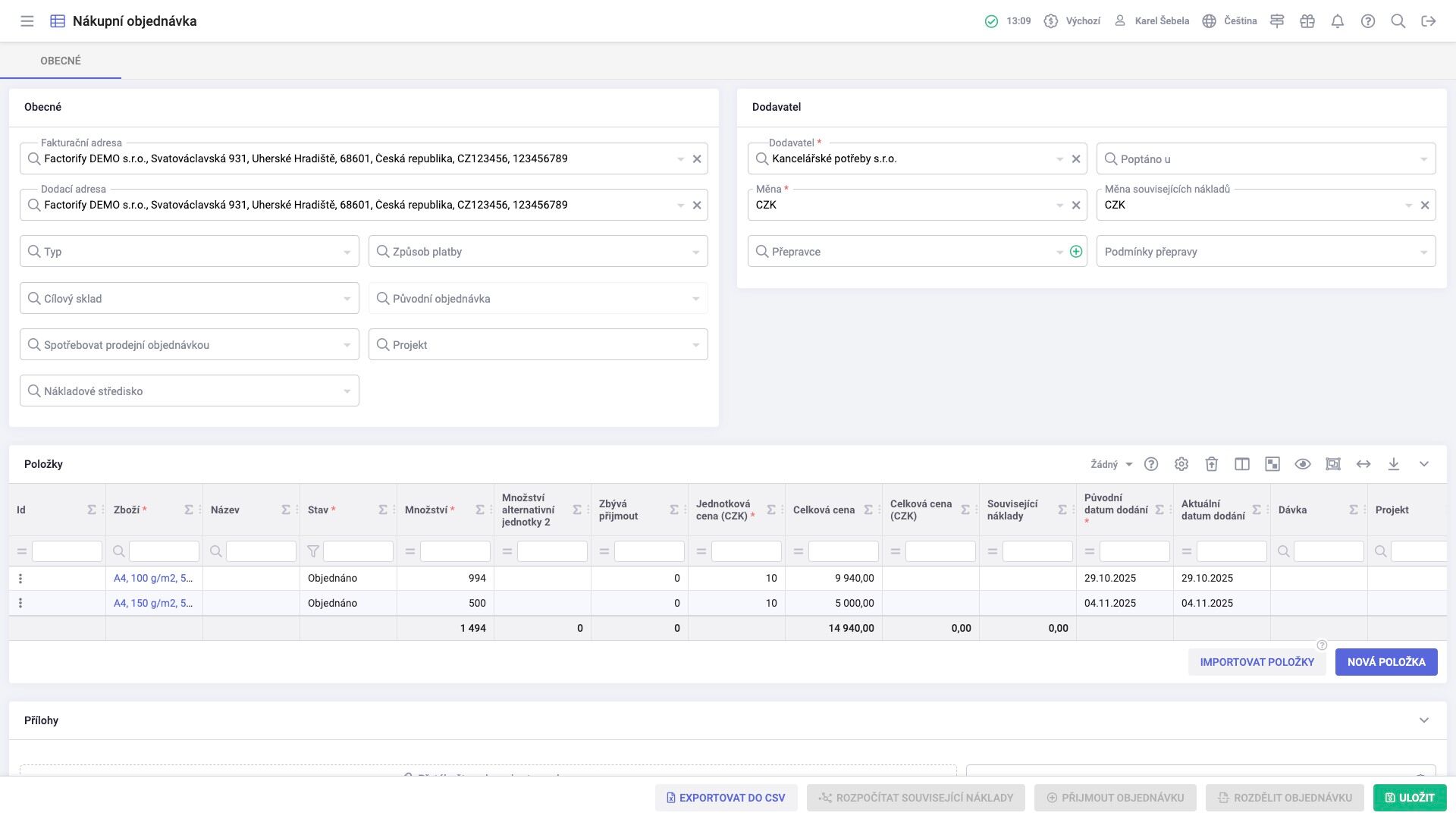The height and width of the screenshot is (819, 1456).
Task: Open the gift box icon in header
Action: [1307, 21]
